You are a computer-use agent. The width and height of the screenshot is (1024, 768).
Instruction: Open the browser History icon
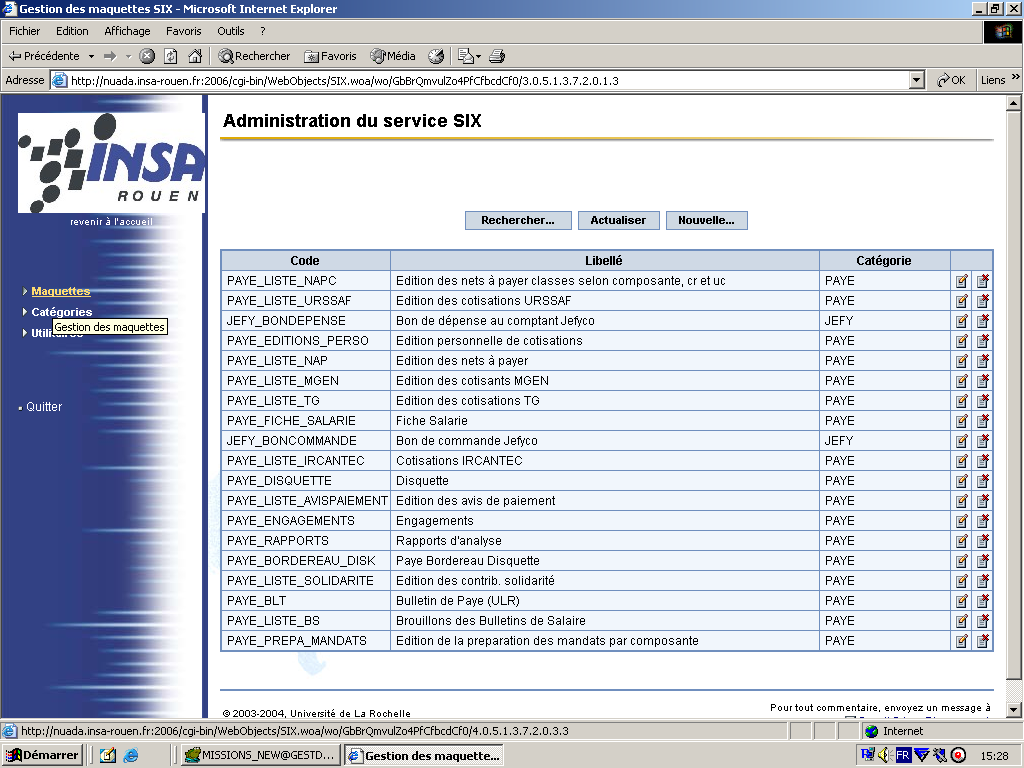tap(436, 56)
